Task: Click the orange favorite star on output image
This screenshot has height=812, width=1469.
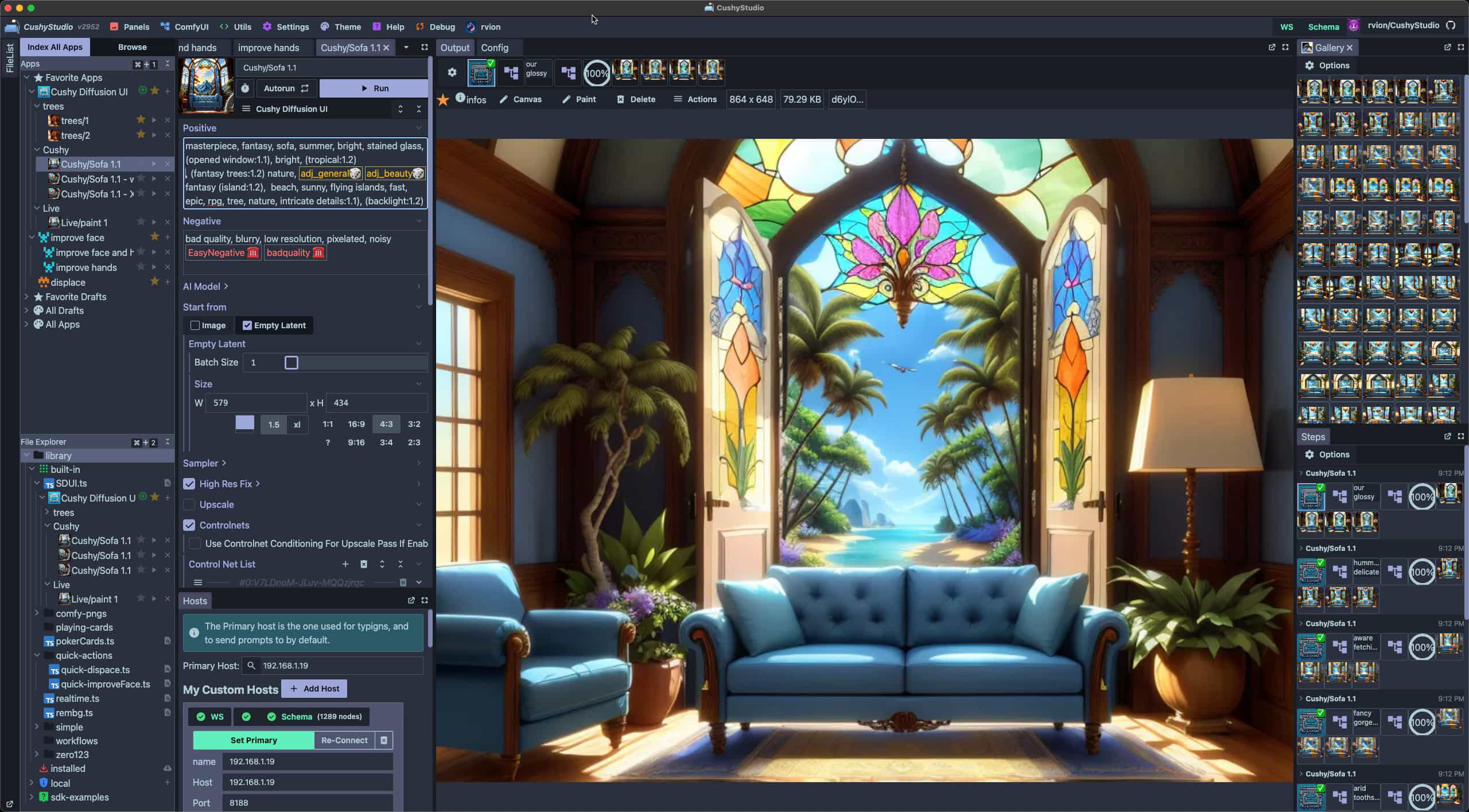Action: point(443,100)
